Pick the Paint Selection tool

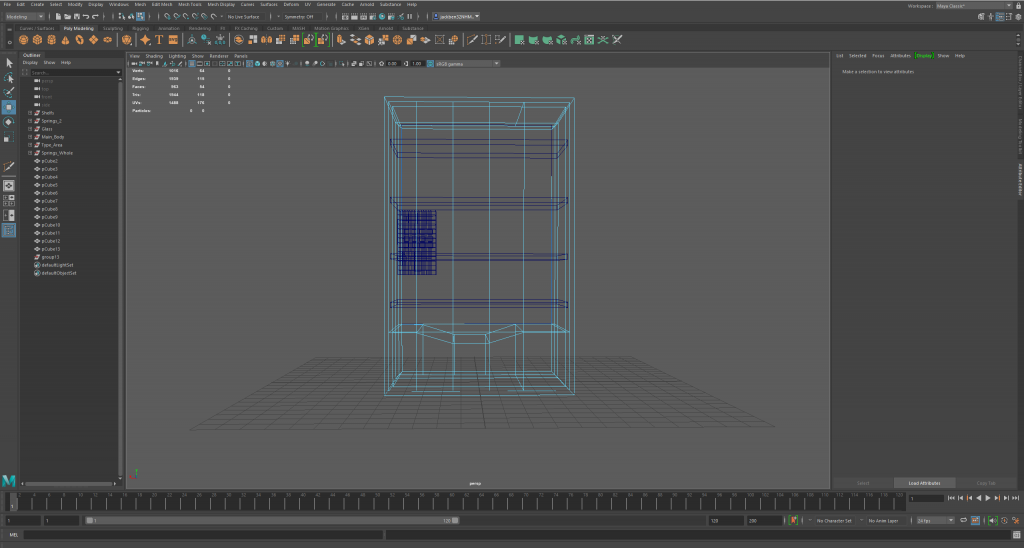pos(9,91)
